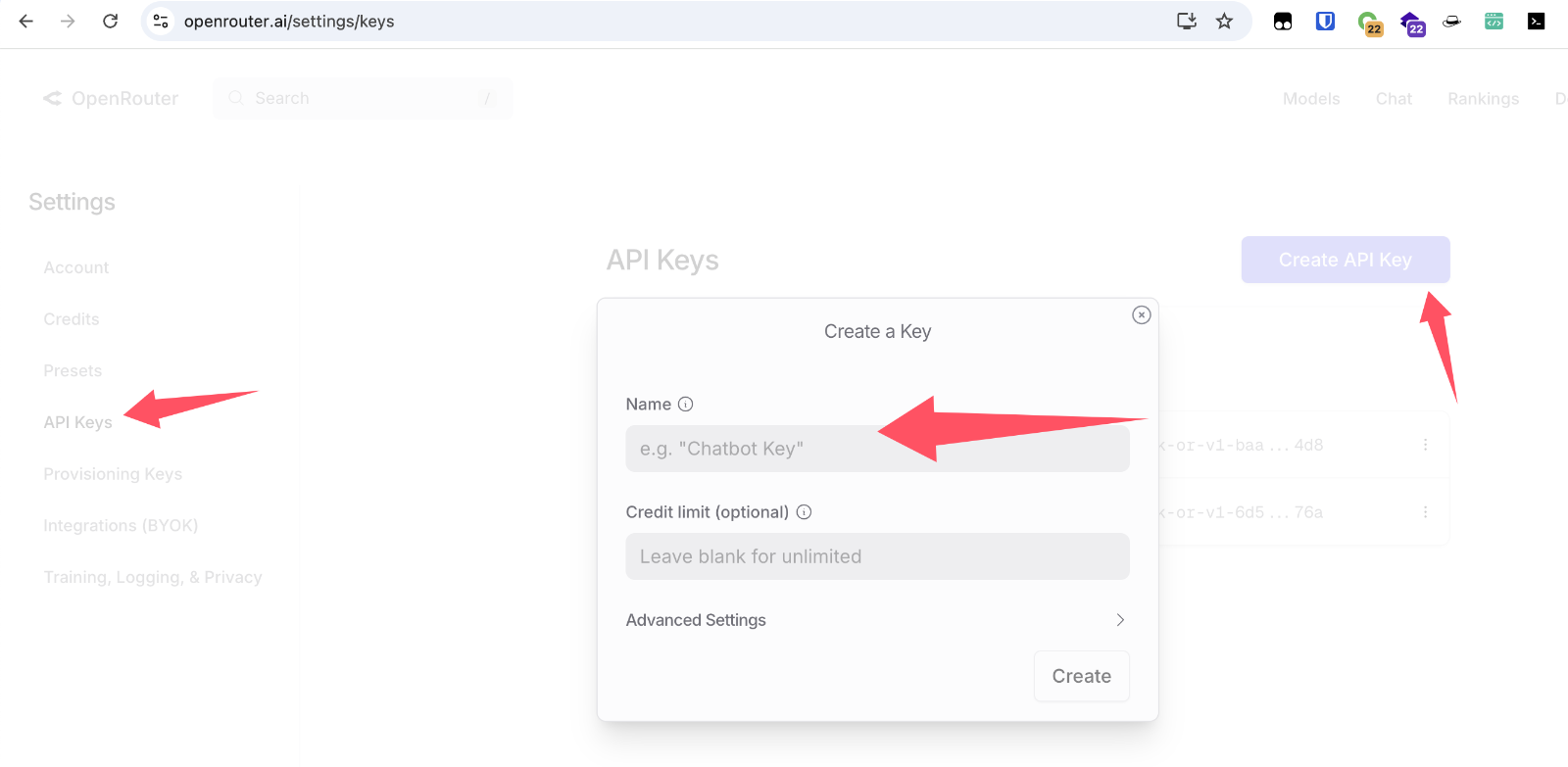Click the Credit limit input field
1568x767 pixels.
[877, 556]
